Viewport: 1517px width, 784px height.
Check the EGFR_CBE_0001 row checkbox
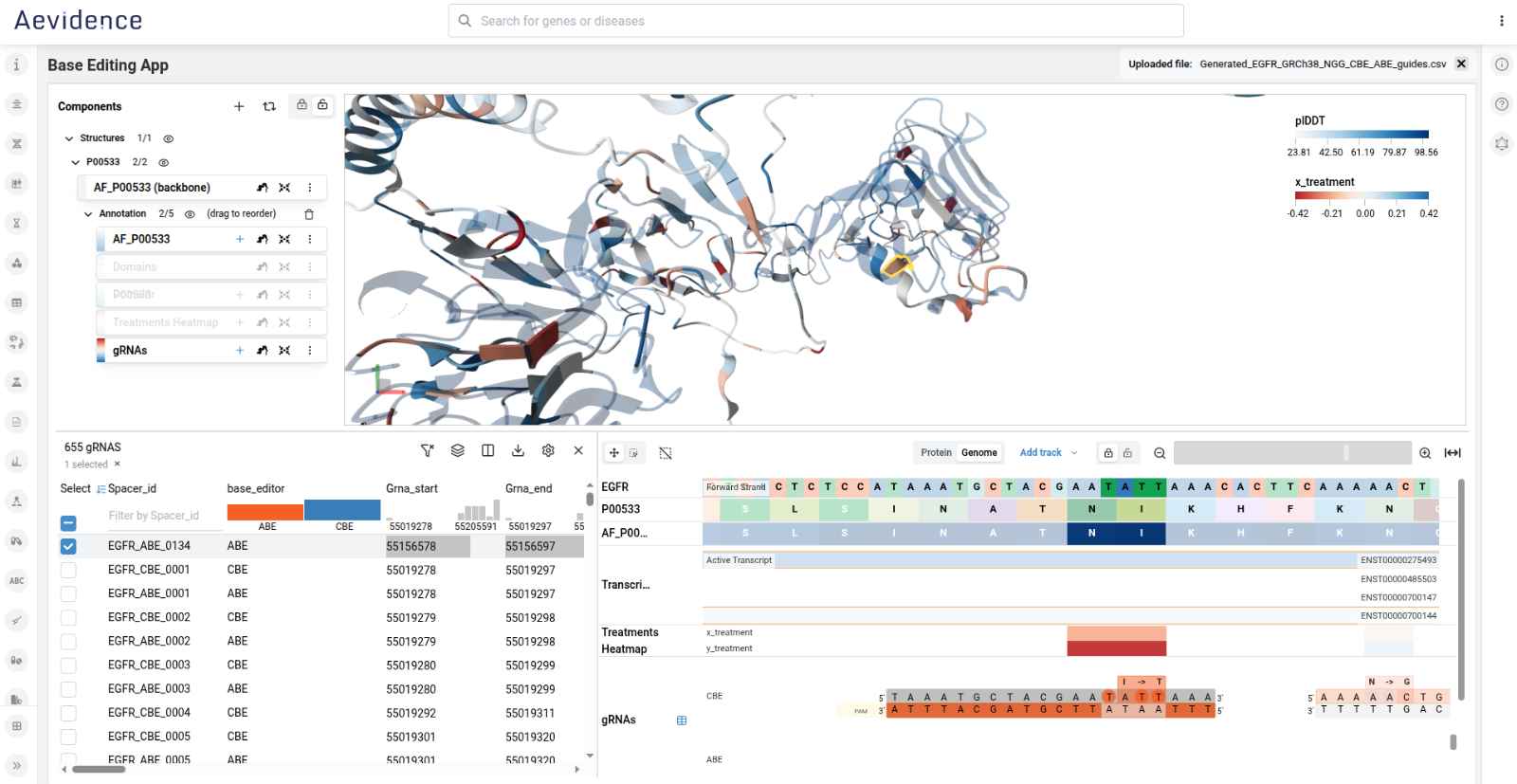[x=68, y=570]
